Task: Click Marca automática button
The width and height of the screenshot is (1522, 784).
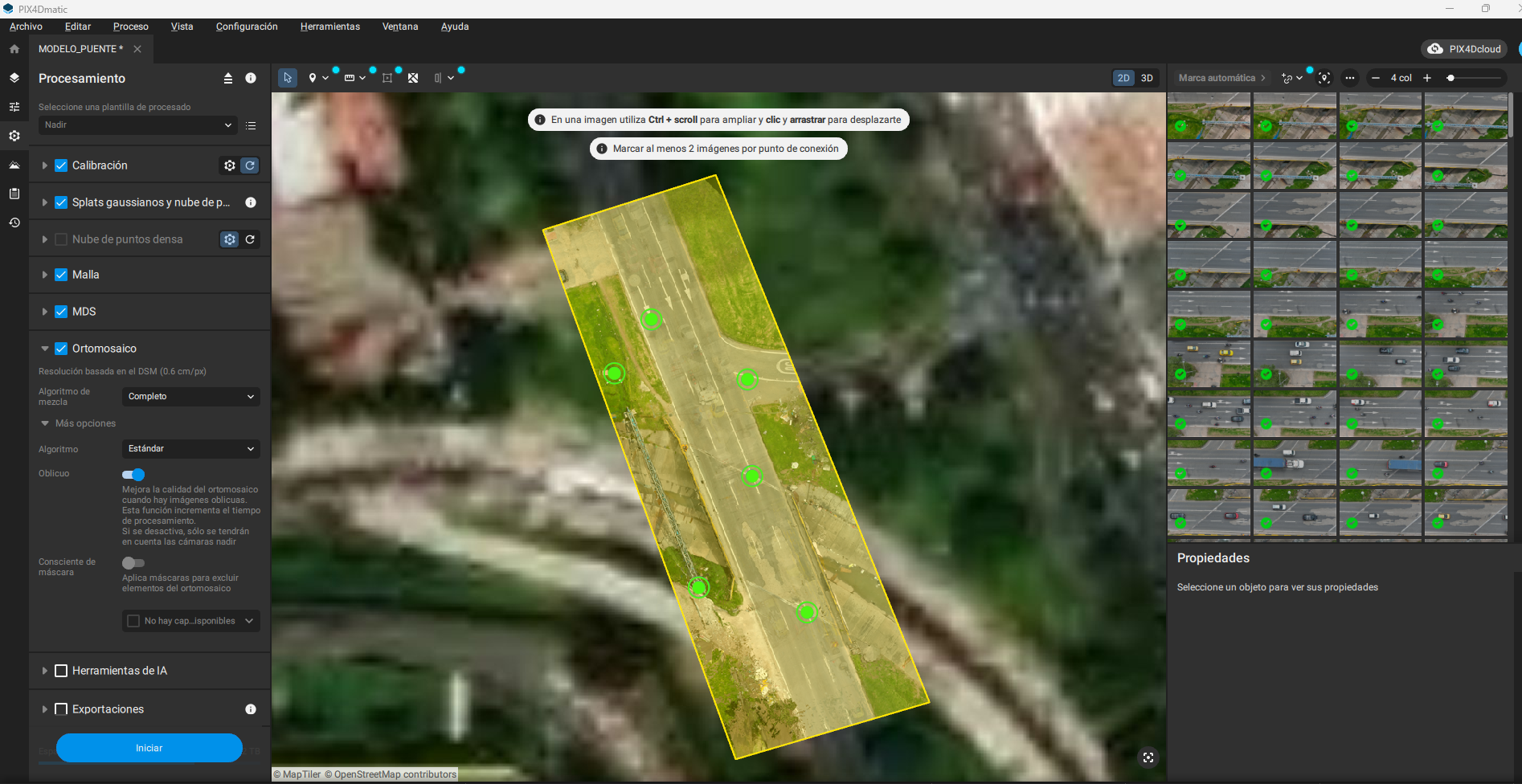Action: pos(1221,78)
